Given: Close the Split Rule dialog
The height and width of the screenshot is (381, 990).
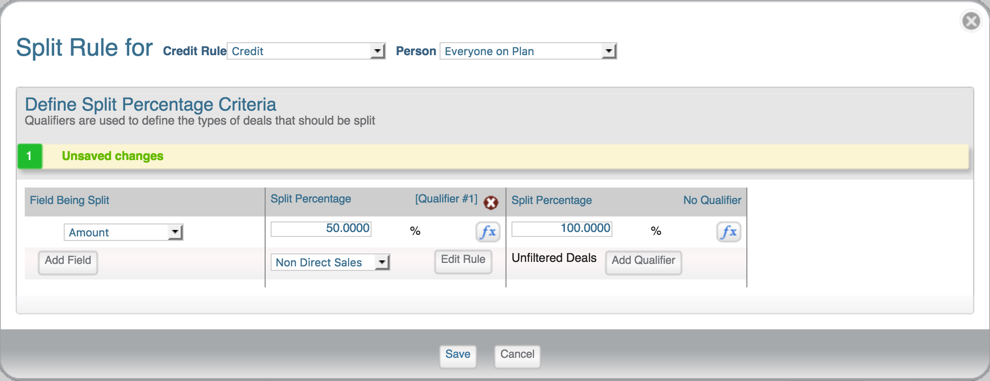Looking at the screenshot, I should pyautogui.click(x=970, y=21).
